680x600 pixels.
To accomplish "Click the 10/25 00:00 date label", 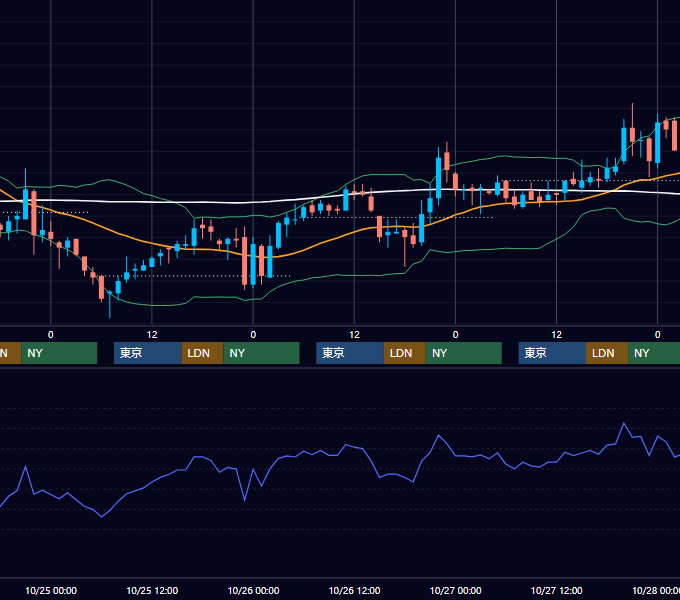I will [51, 590].
